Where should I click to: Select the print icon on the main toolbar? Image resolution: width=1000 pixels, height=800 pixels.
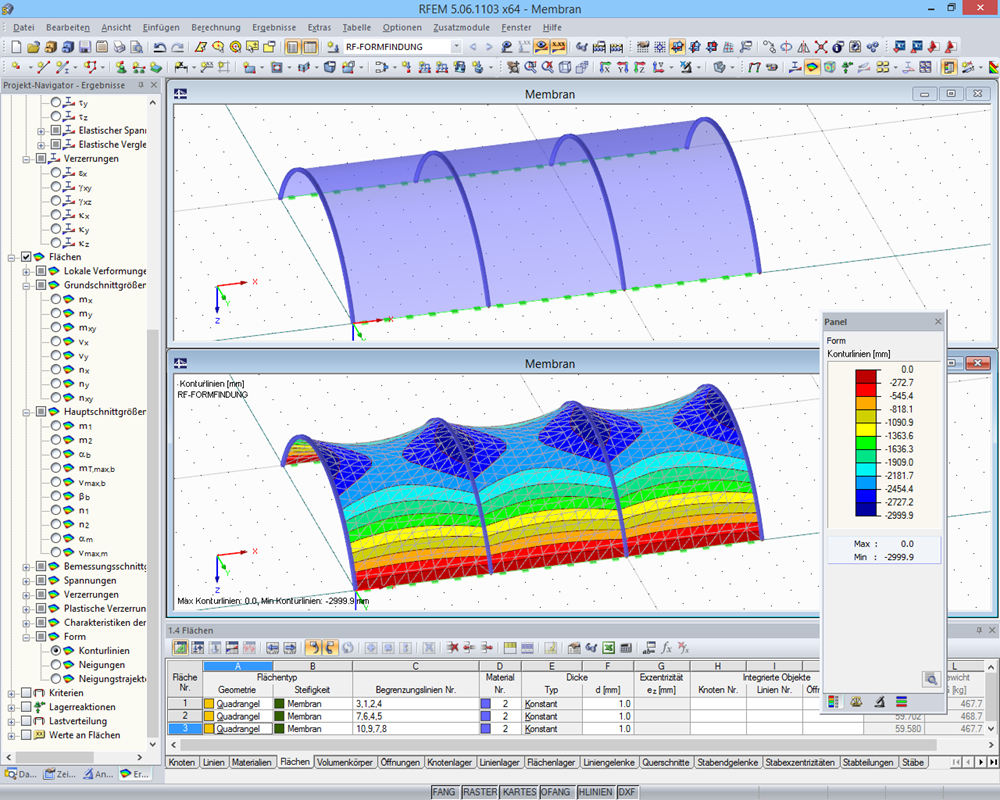[x=118, y=48]
